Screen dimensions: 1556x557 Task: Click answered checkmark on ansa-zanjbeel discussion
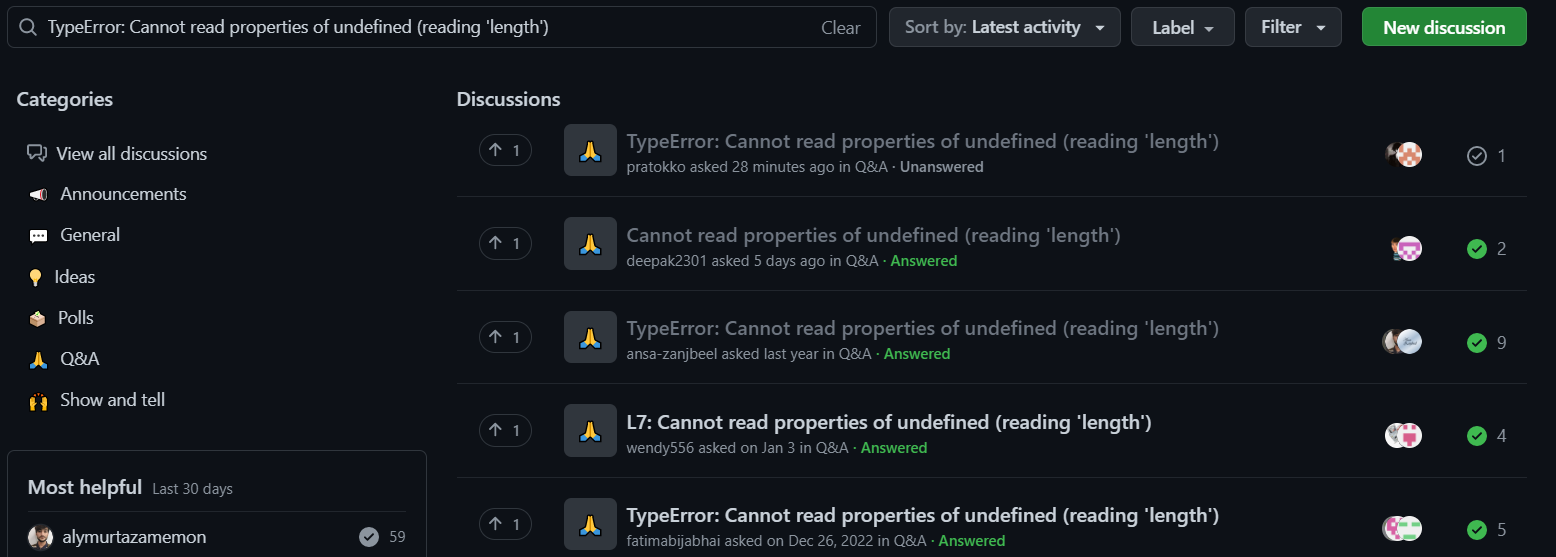coord(1476,343)
